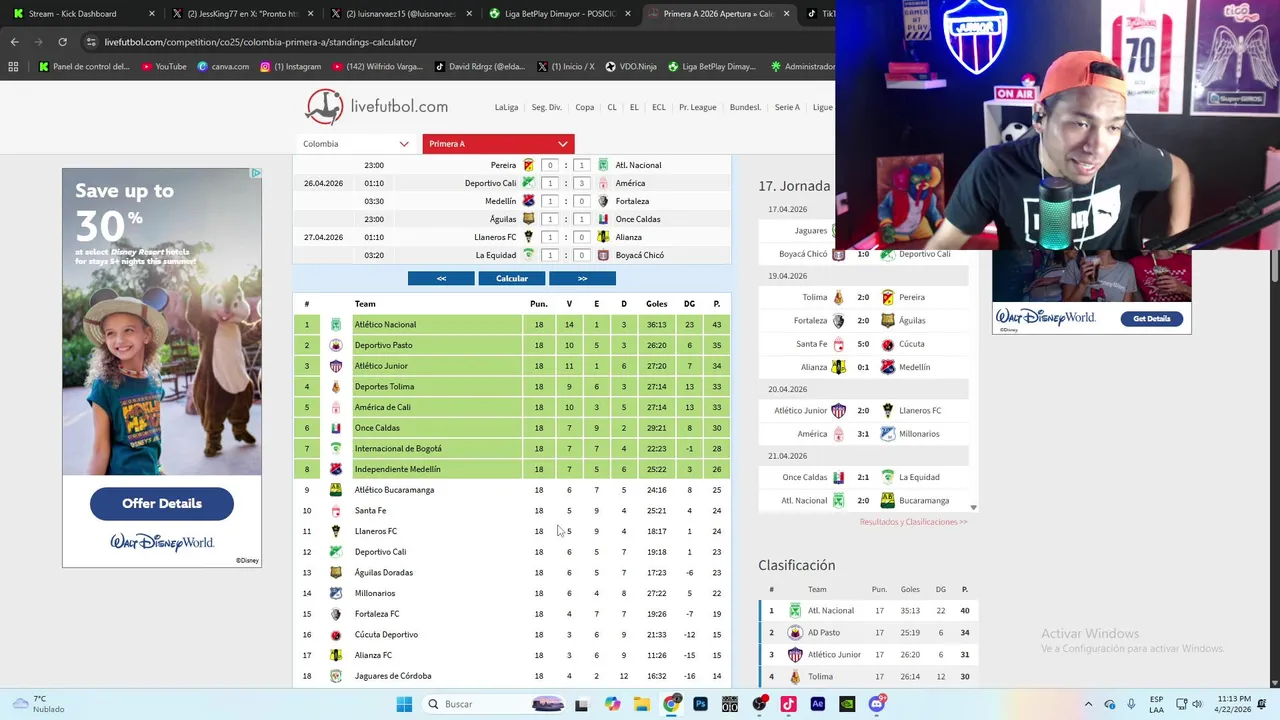Open File Explorer from the taskbar
Screen dimensions: 1280x720
pyautogui.click(x=641, y=704)
